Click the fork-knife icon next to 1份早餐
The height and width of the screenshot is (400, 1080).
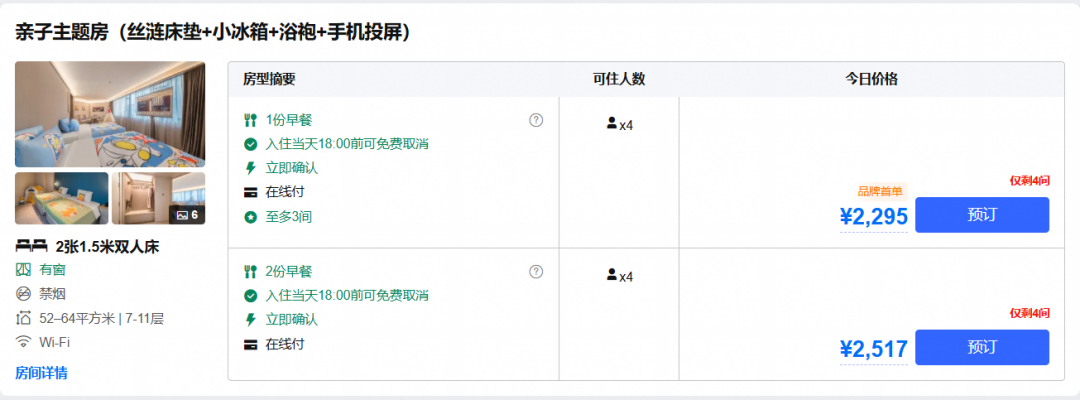251,120
